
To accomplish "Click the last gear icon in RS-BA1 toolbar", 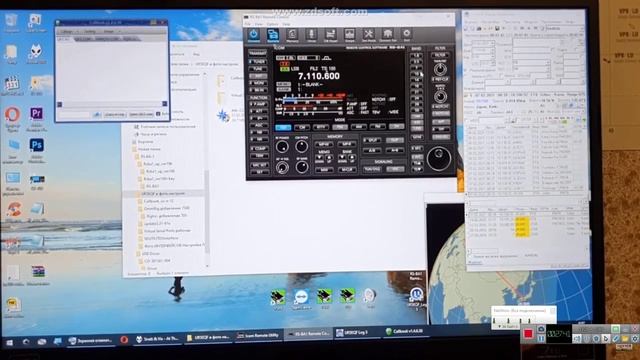I will (407, 35).
